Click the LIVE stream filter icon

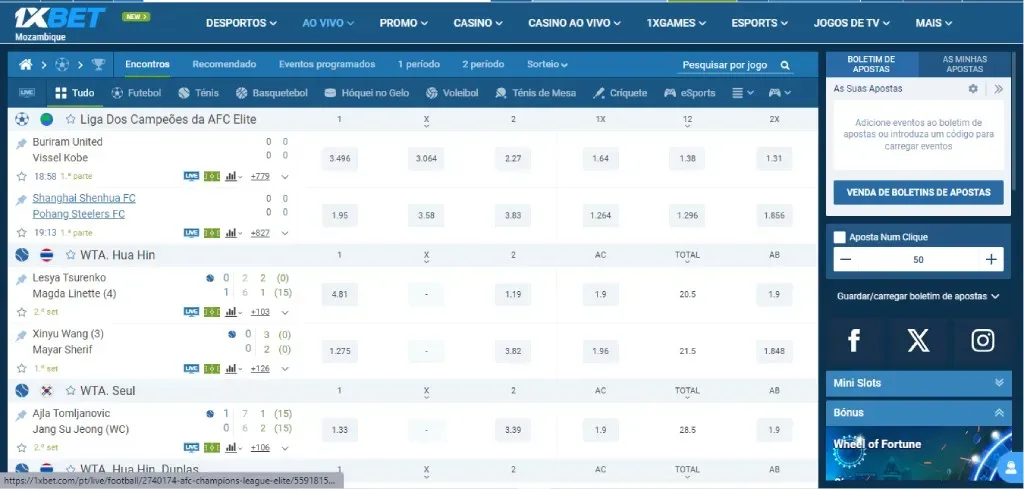click(x=27, y=93)
